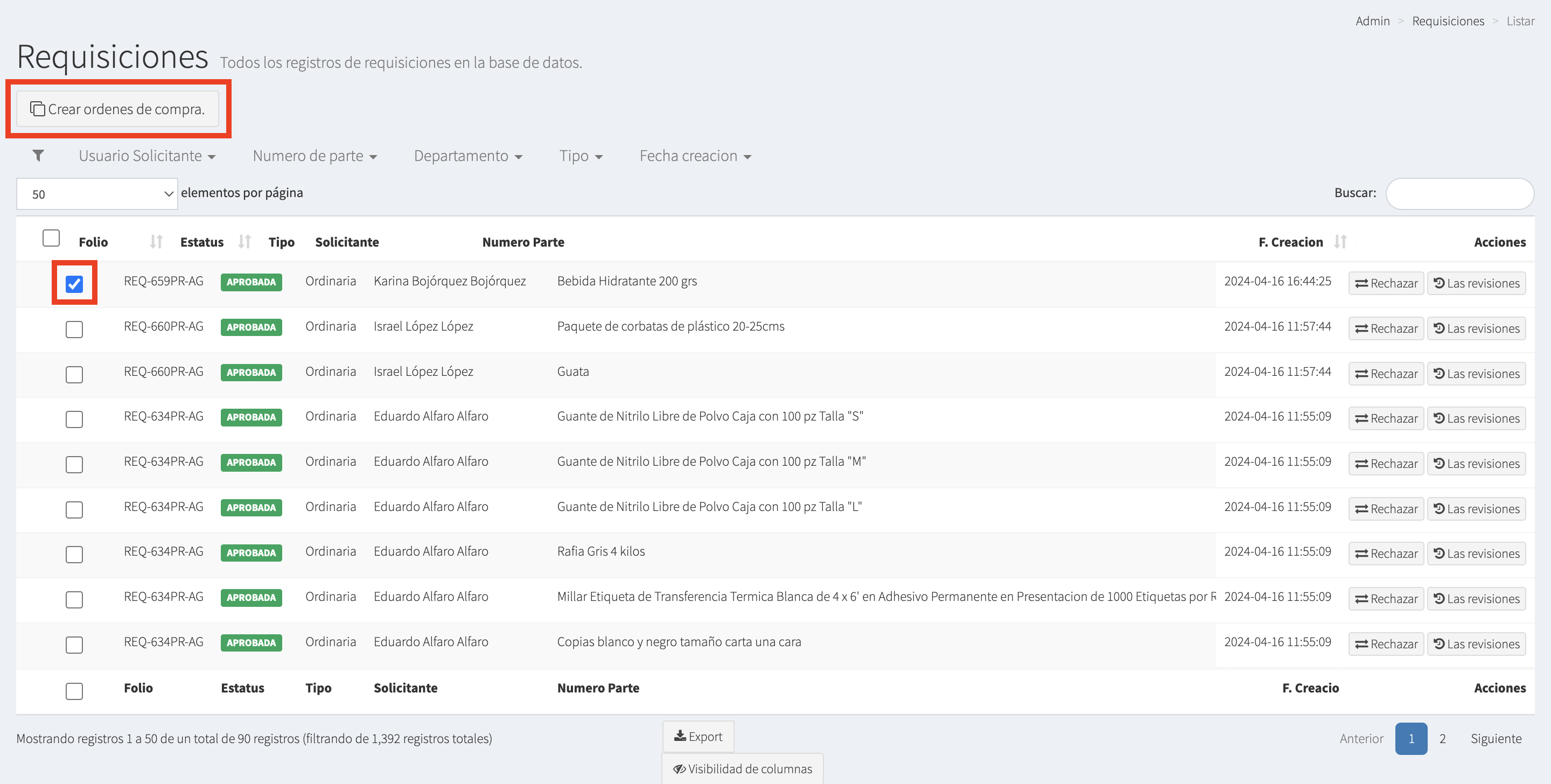Open the Departamento filter dropdown

[x=467, y=156]
